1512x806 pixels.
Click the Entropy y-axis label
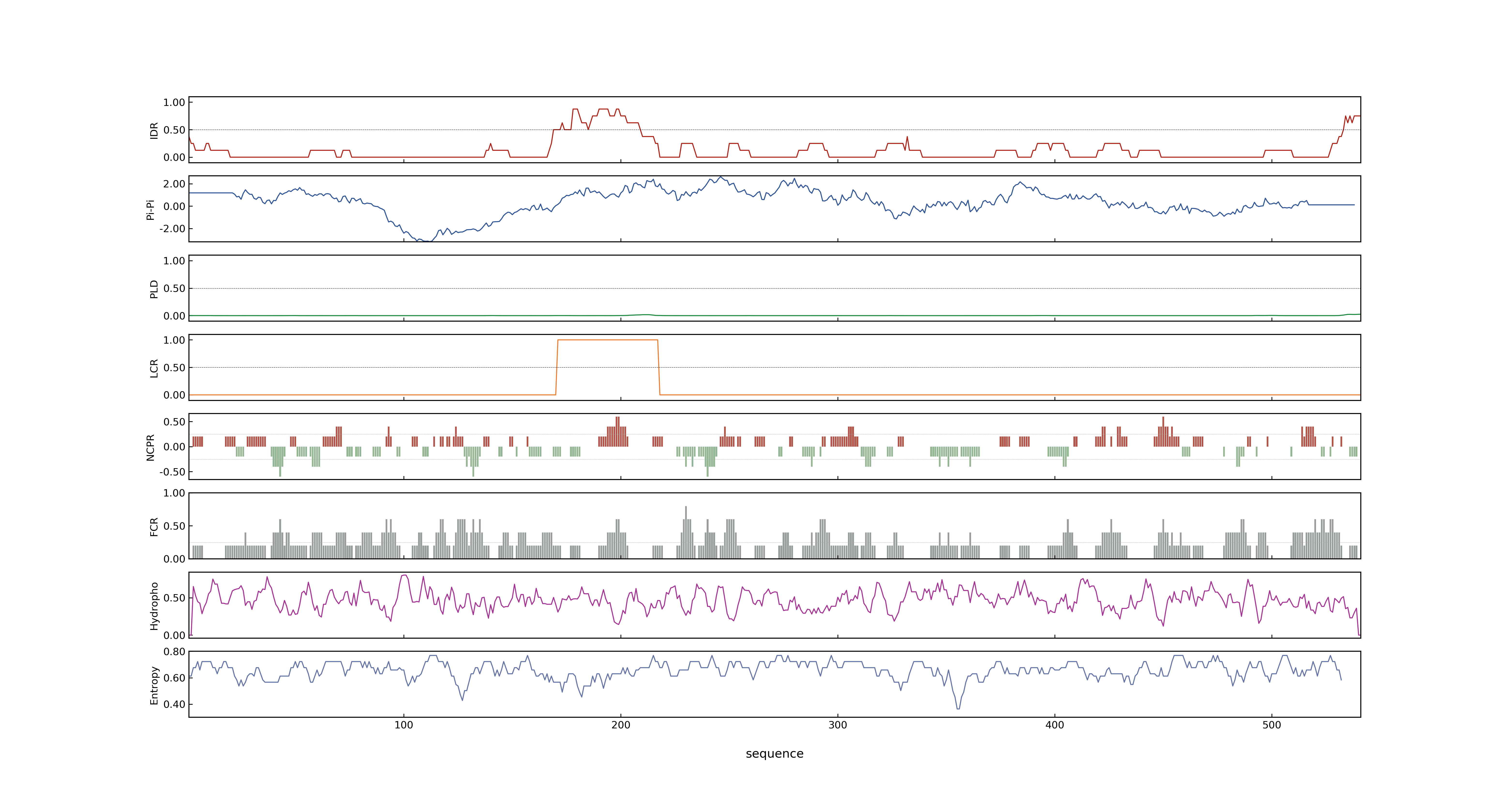click(x=154, y=685)
